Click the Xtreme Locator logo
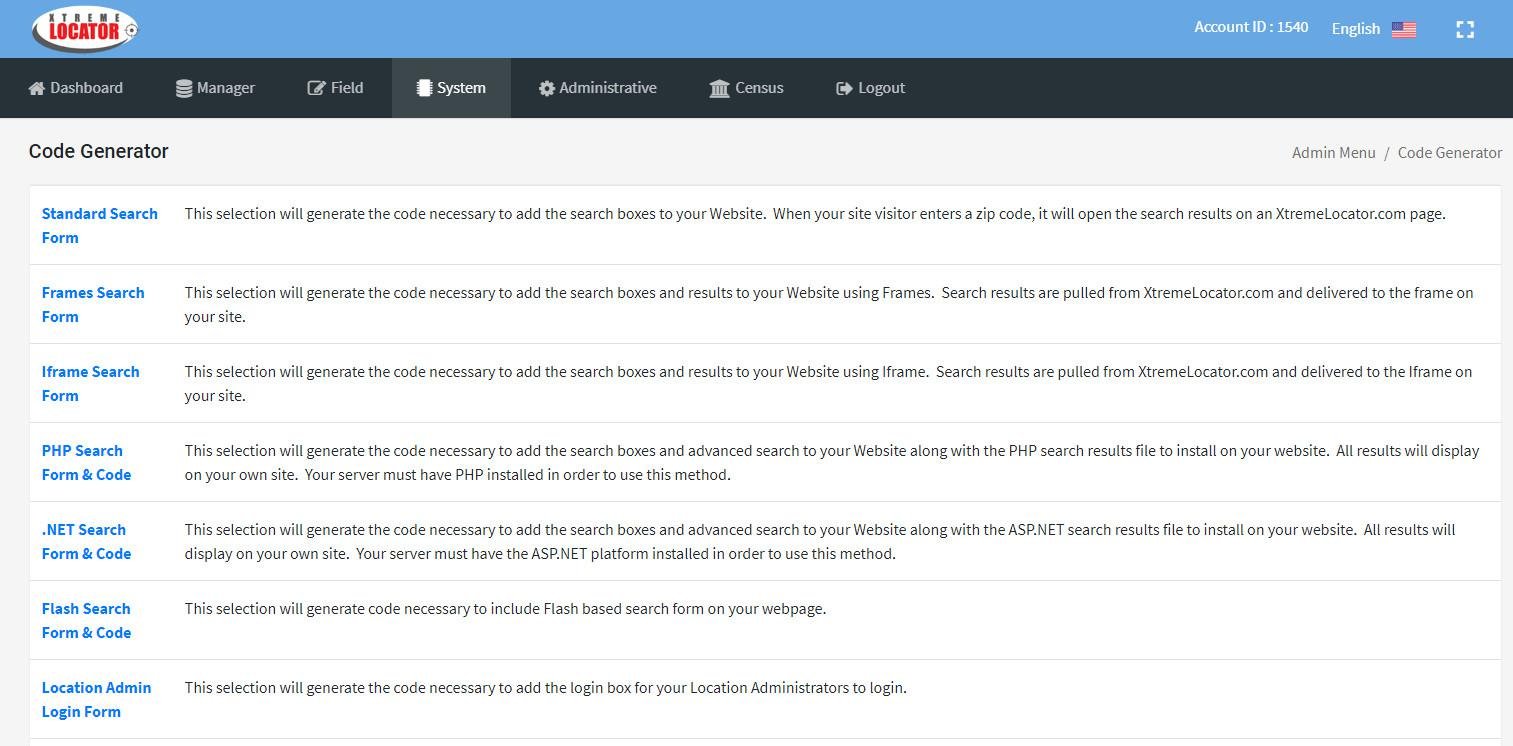 tap(84, 29)
